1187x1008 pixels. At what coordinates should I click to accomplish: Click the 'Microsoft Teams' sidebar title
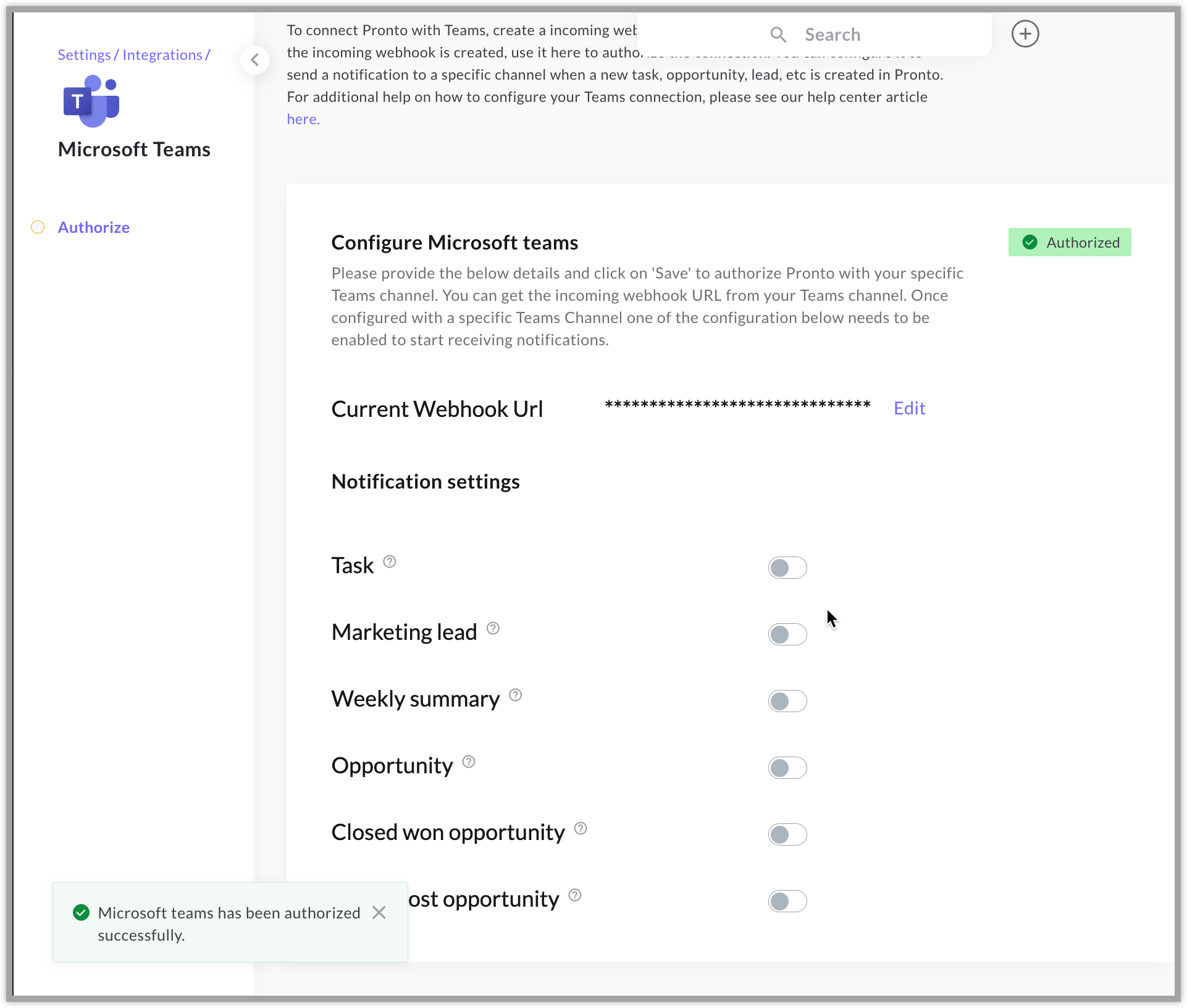pyautogui.click(x=134, y=149)
